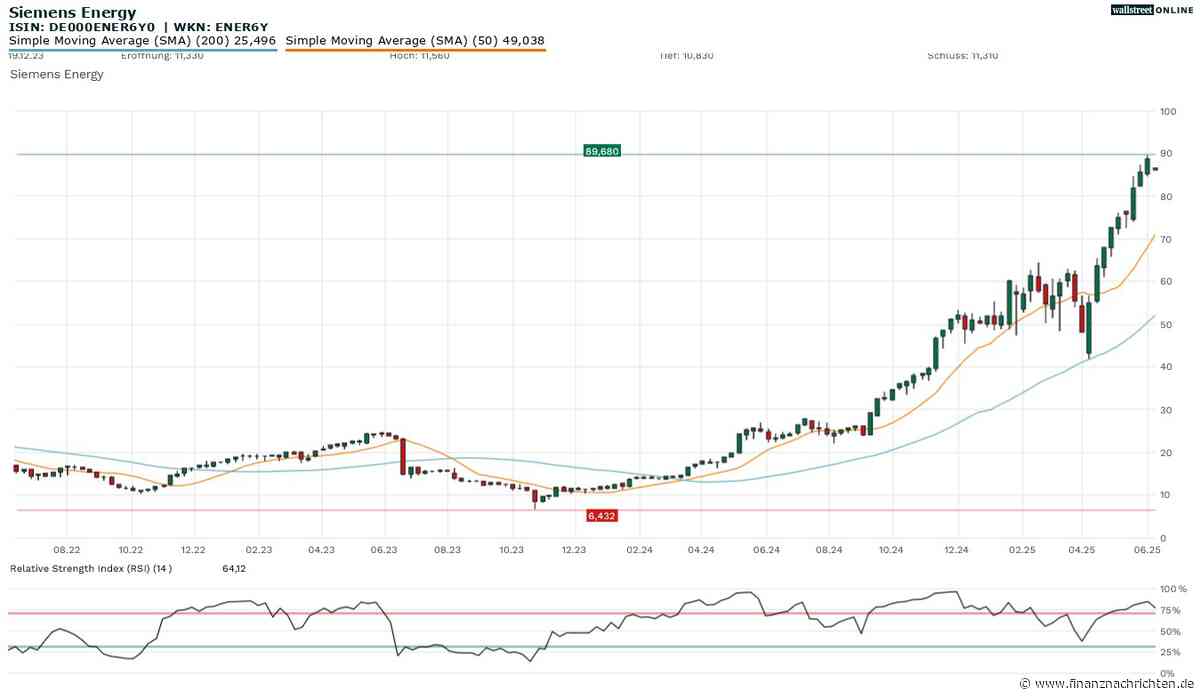Click the 06.24 date axis label

[x=765, y=550]
